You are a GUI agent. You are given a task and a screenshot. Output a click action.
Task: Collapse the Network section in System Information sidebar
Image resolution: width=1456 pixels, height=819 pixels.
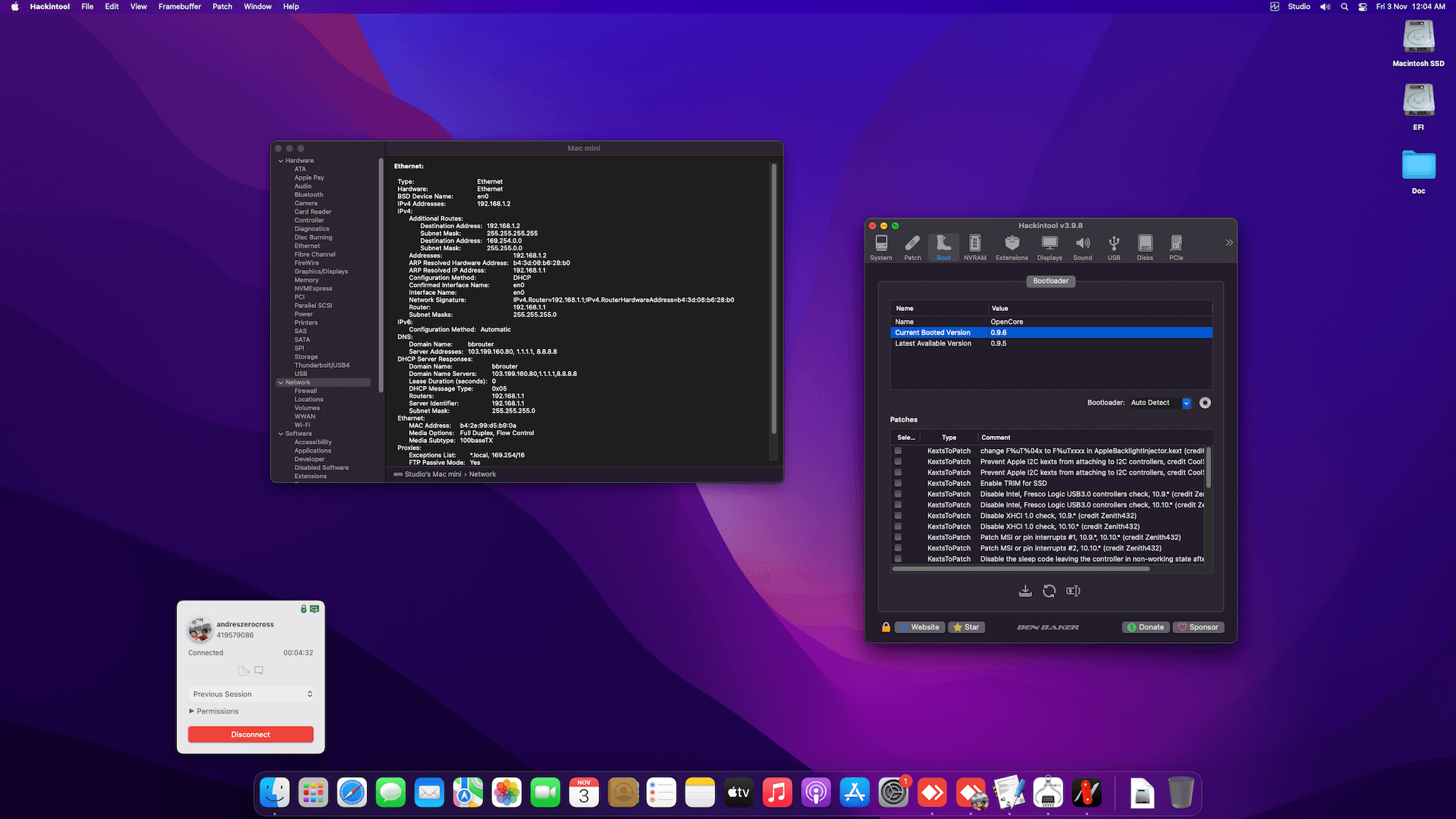[x=281, y=383]
